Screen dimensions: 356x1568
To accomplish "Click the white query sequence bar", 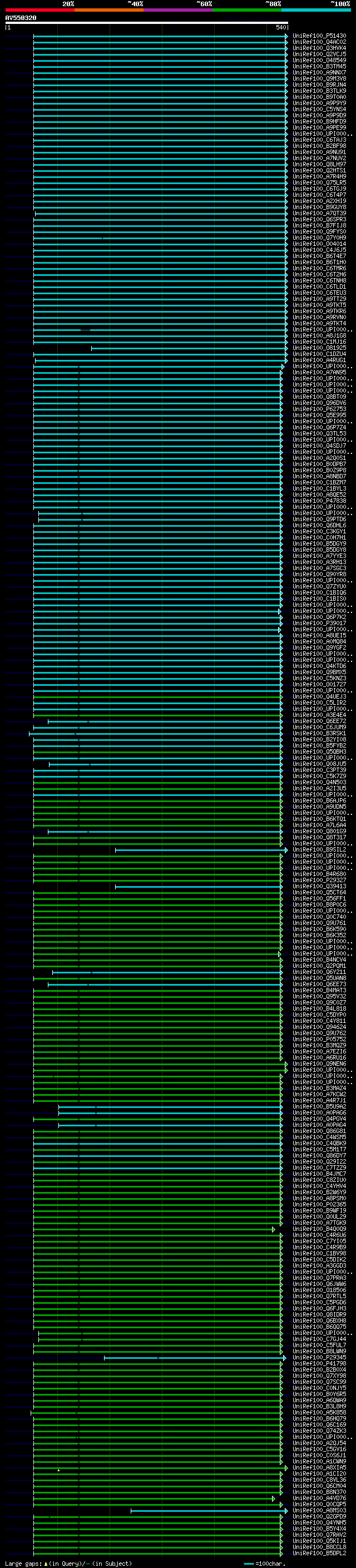I will 147,22.
